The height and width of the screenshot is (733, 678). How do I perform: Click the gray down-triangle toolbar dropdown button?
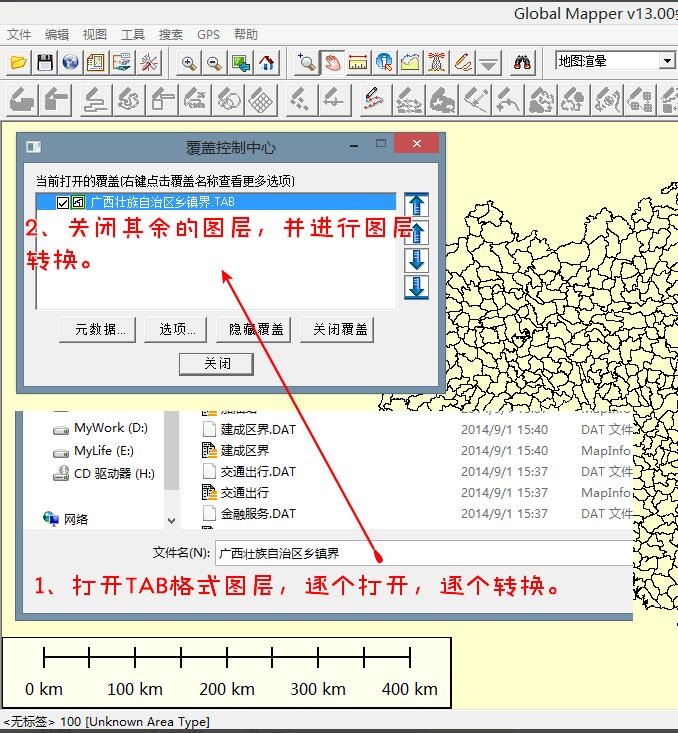[488, 62]
